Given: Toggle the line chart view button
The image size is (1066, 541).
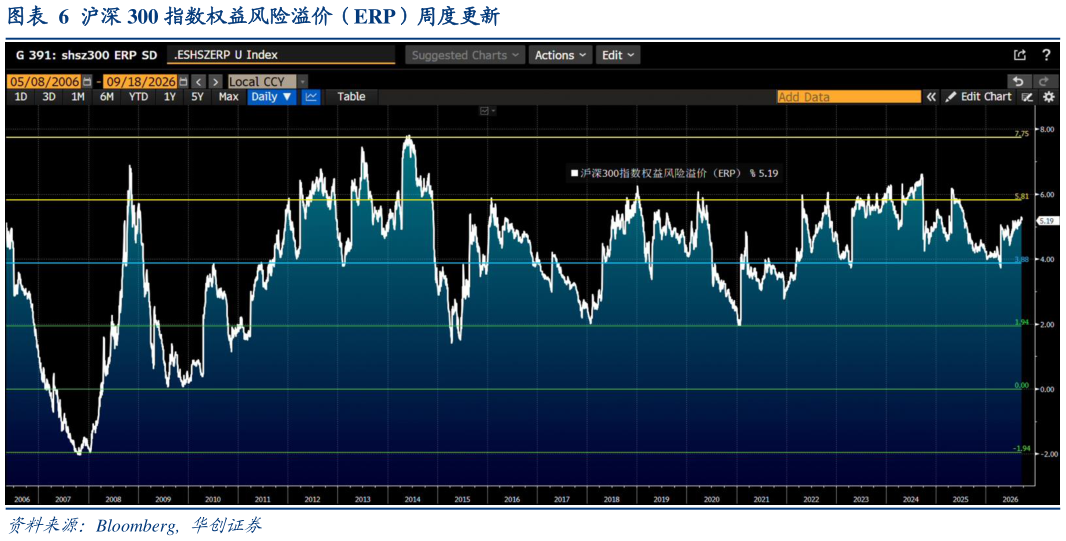Looking at the screenshot, I should click(x=311, y=97).
